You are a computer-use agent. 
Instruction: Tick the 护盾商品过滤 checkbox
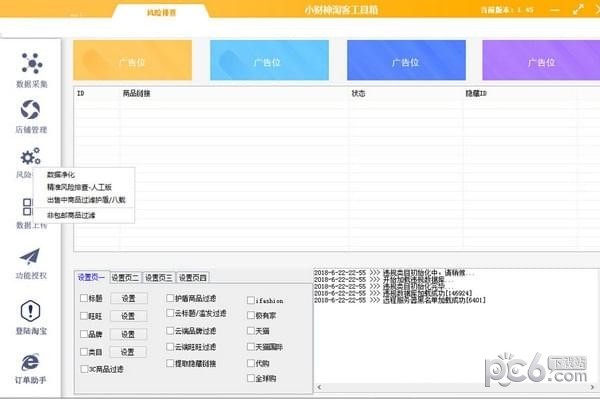point(170,298)
